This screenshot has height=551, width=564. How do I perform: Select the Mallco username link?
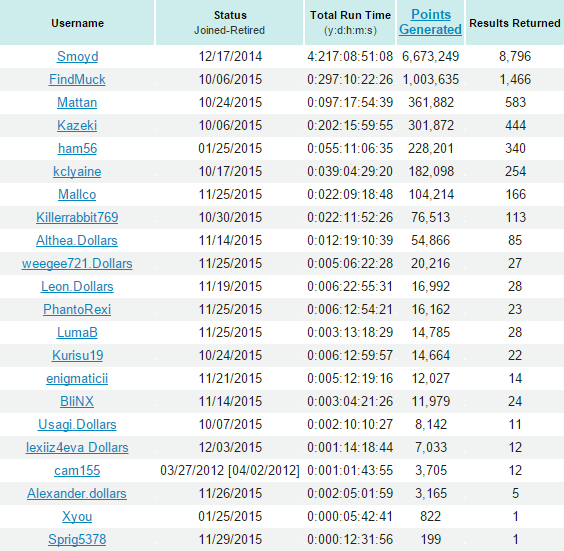point(77,195)
